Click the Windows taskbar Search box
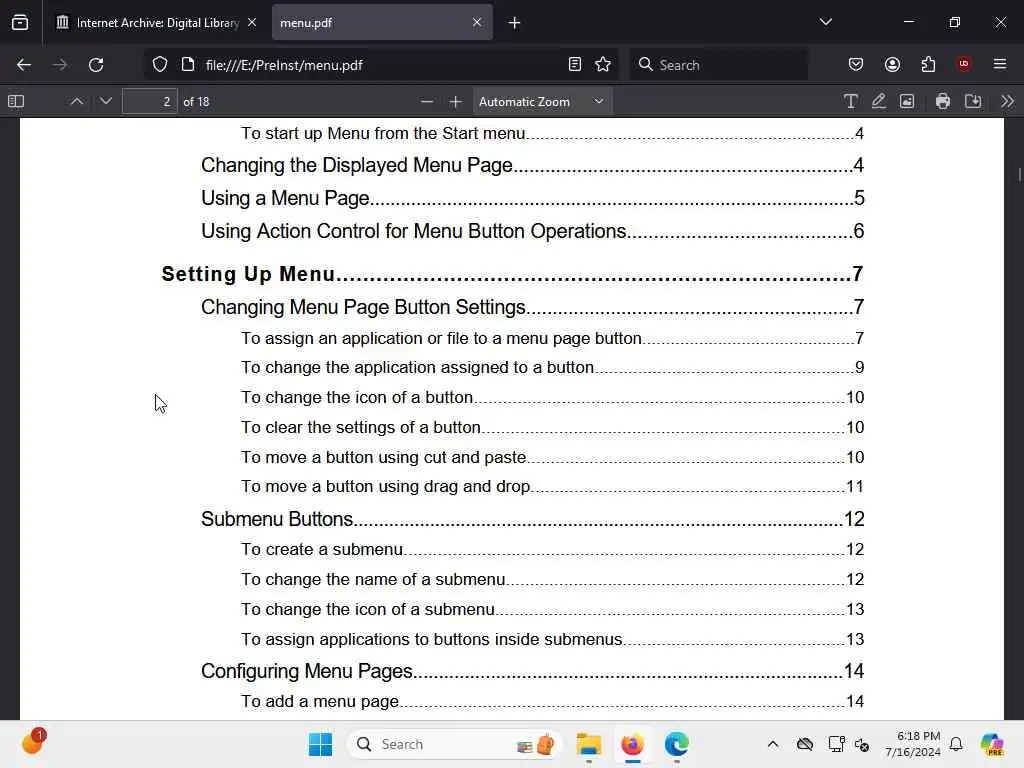 click(x=455, y=744)
